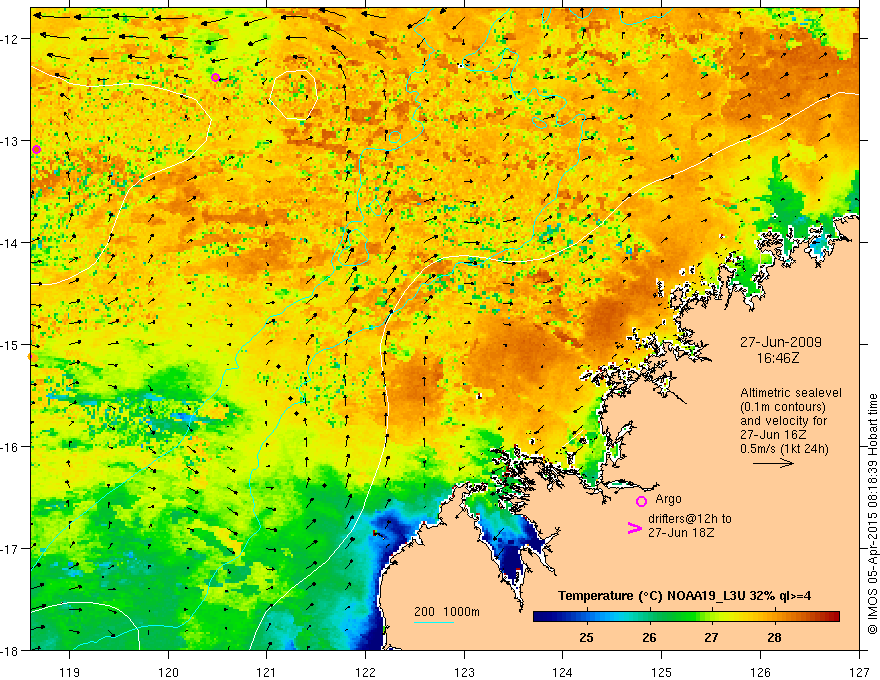Click the longitude label '126'

point(760,672)
